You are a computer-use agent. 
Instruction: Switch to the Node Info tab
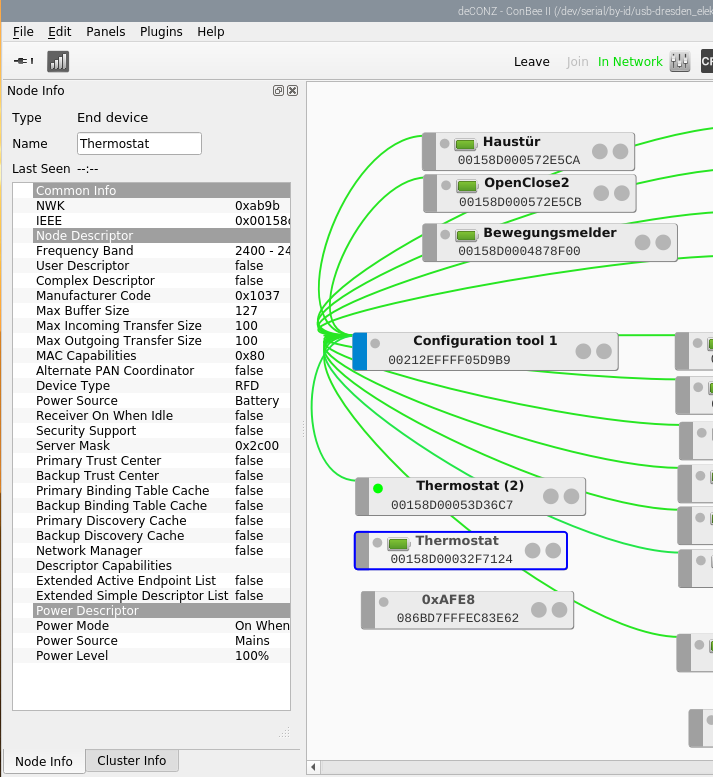point(44,761)
